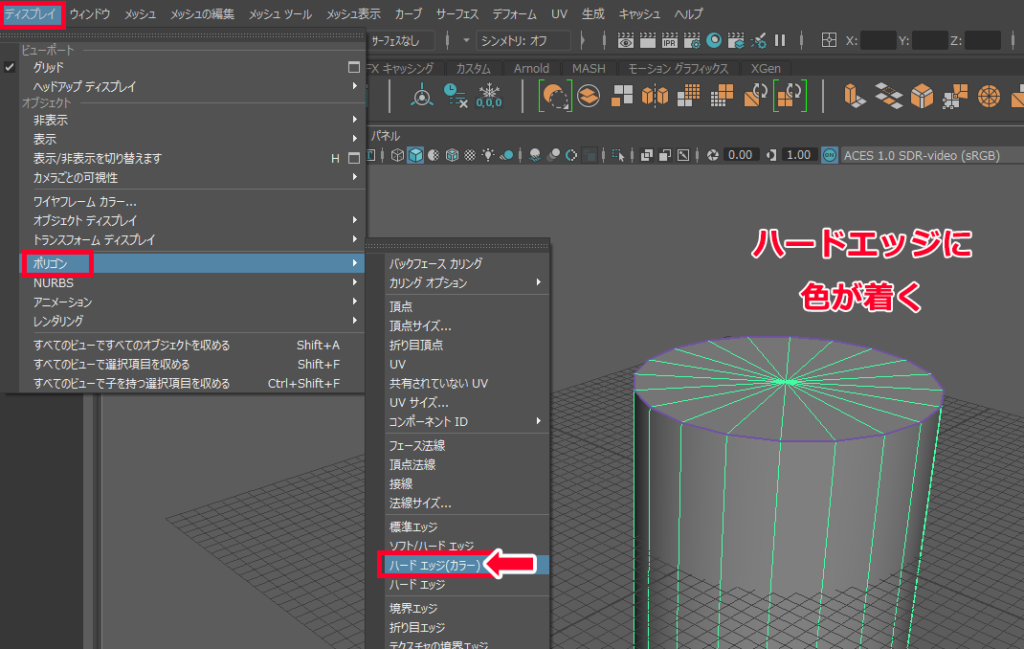
Task: Click the Mirror shelf icon
Action: 655,96
